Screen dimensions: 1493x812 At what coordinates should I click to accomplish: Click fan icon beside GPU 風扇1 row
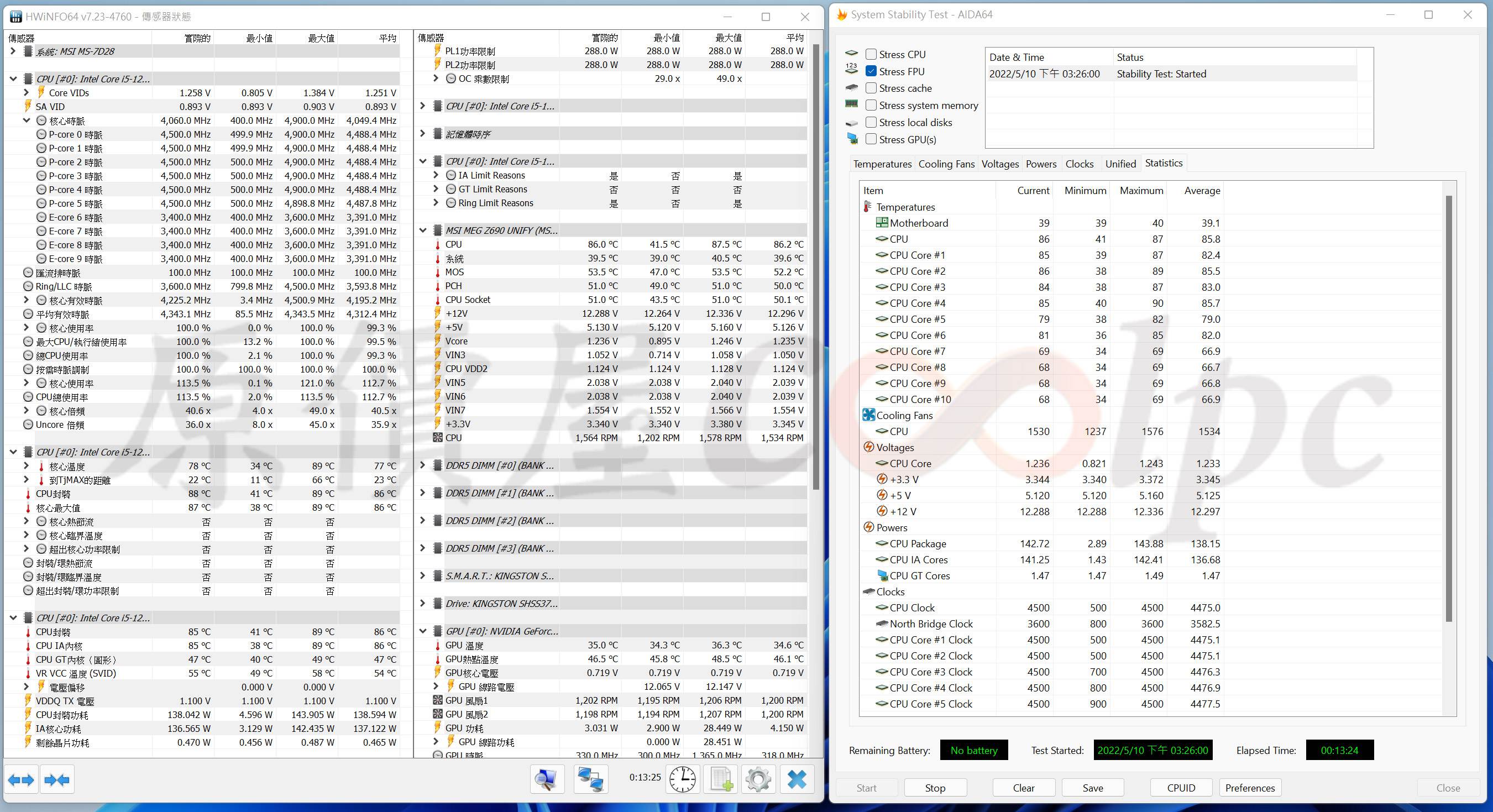pyautogui.click(x=438, y=700)
